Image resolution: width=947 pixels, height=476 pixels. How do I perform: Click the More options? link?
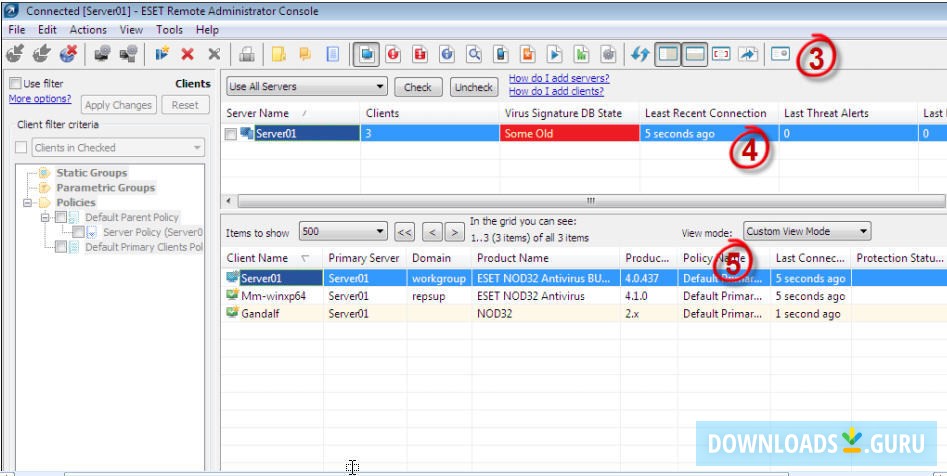[40, 98]
